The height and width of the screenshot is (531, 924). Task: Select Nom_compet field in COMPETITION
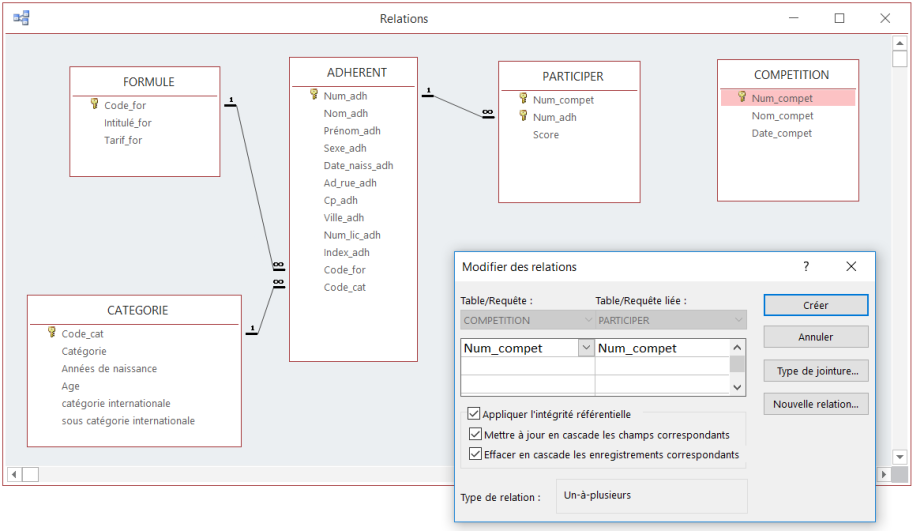coord(782,116)
